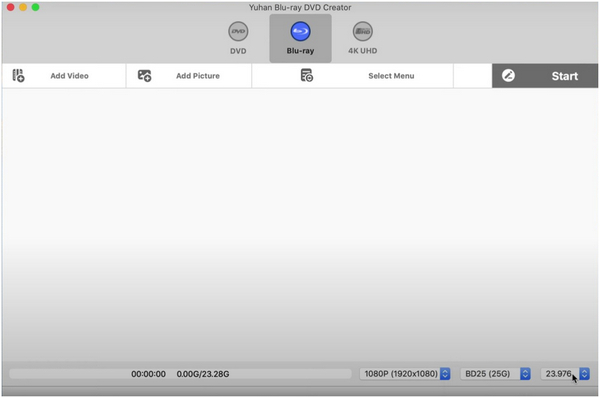600x398 pixels.
Task: Open Select Menu button text
Action: pyautogui.click(x=391, y=76)
